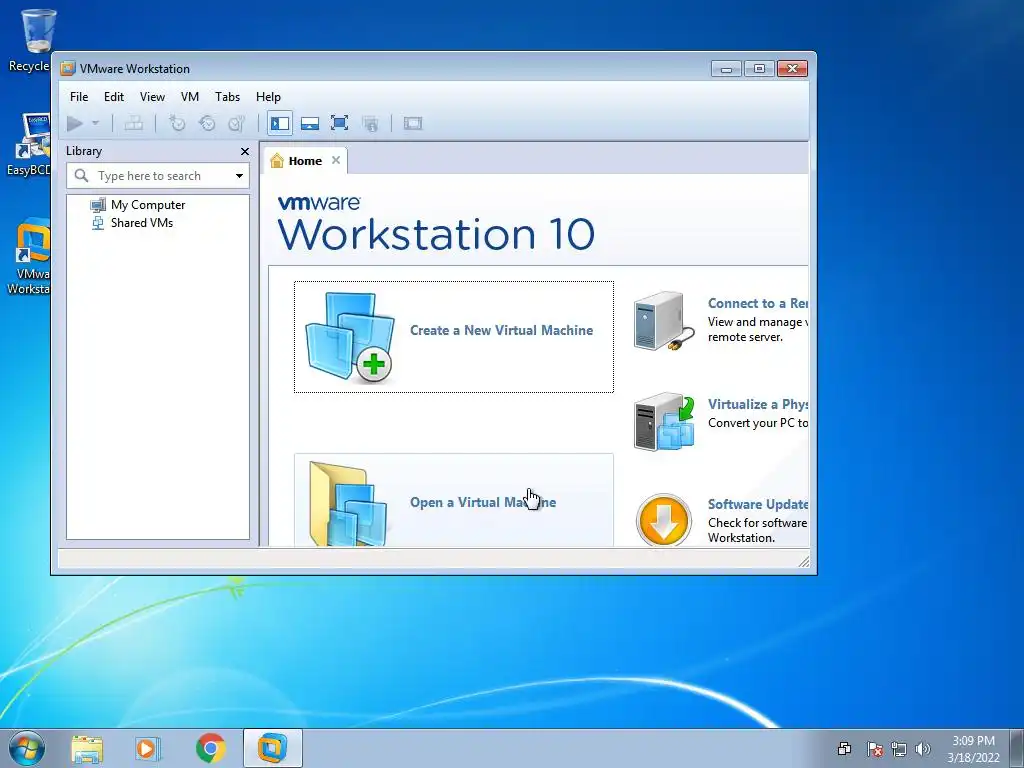
Task: Click the Software Updates link
Action: 758,504
